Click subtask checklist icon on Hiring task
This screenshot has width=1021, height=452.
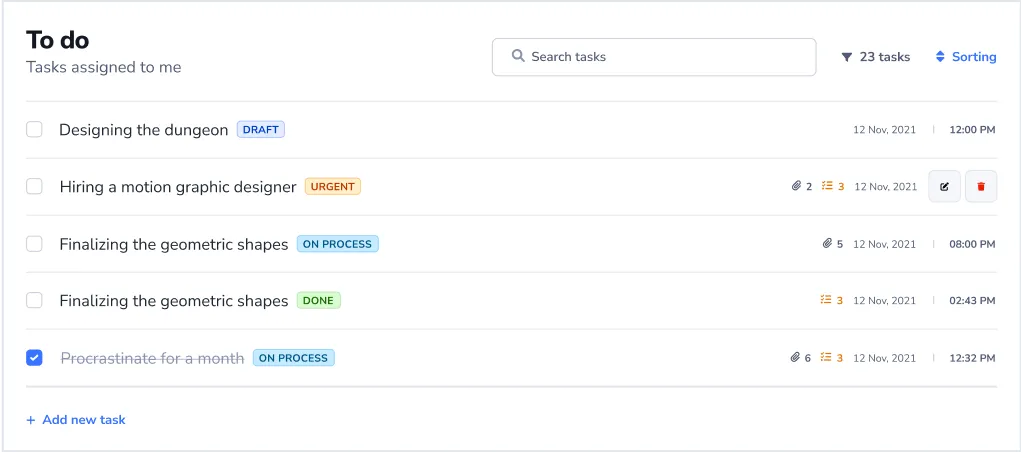(827, 187)
